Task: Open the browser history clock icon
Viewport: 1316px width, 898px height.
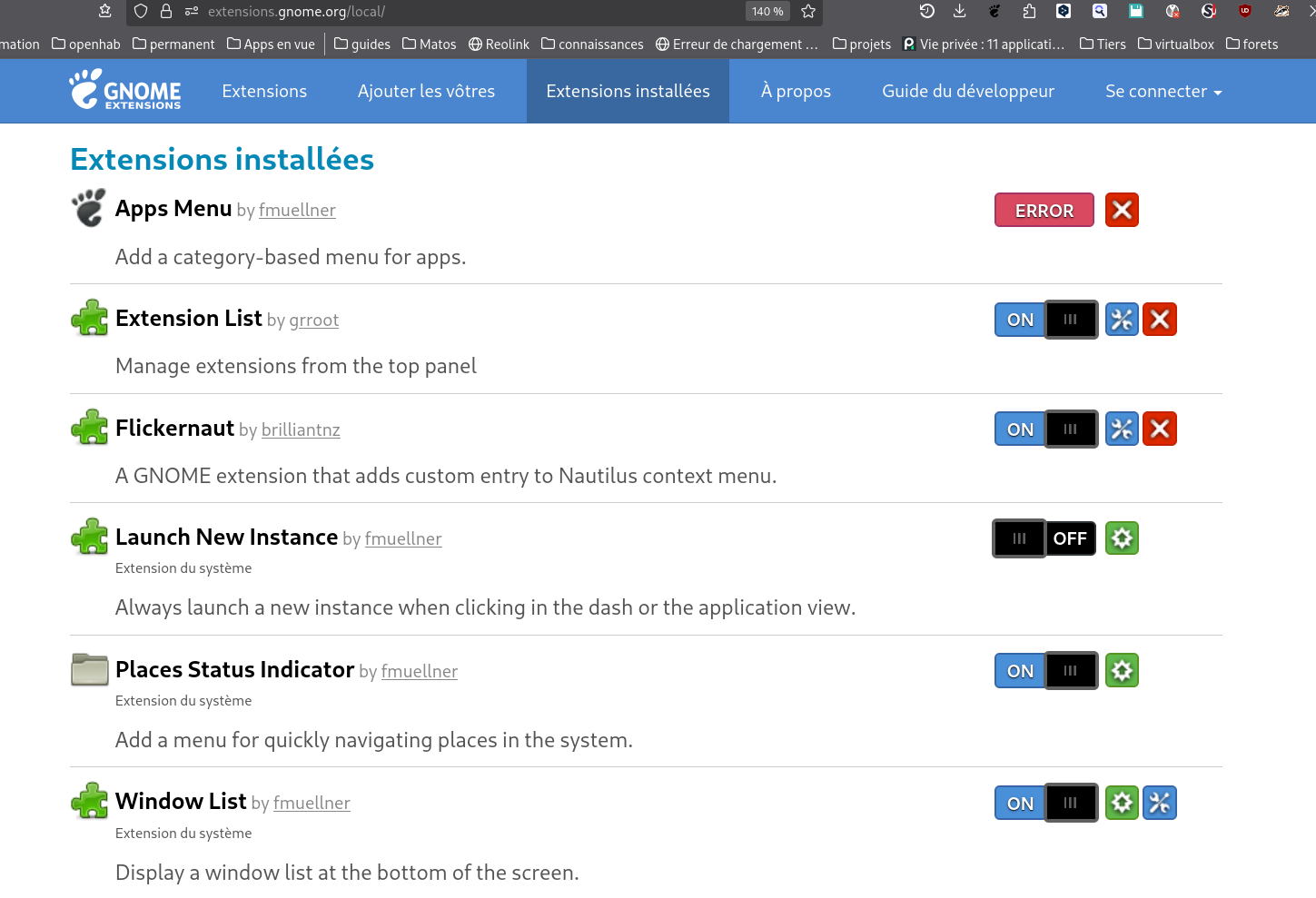Action: pyautogui.click(x=926, y=11)
